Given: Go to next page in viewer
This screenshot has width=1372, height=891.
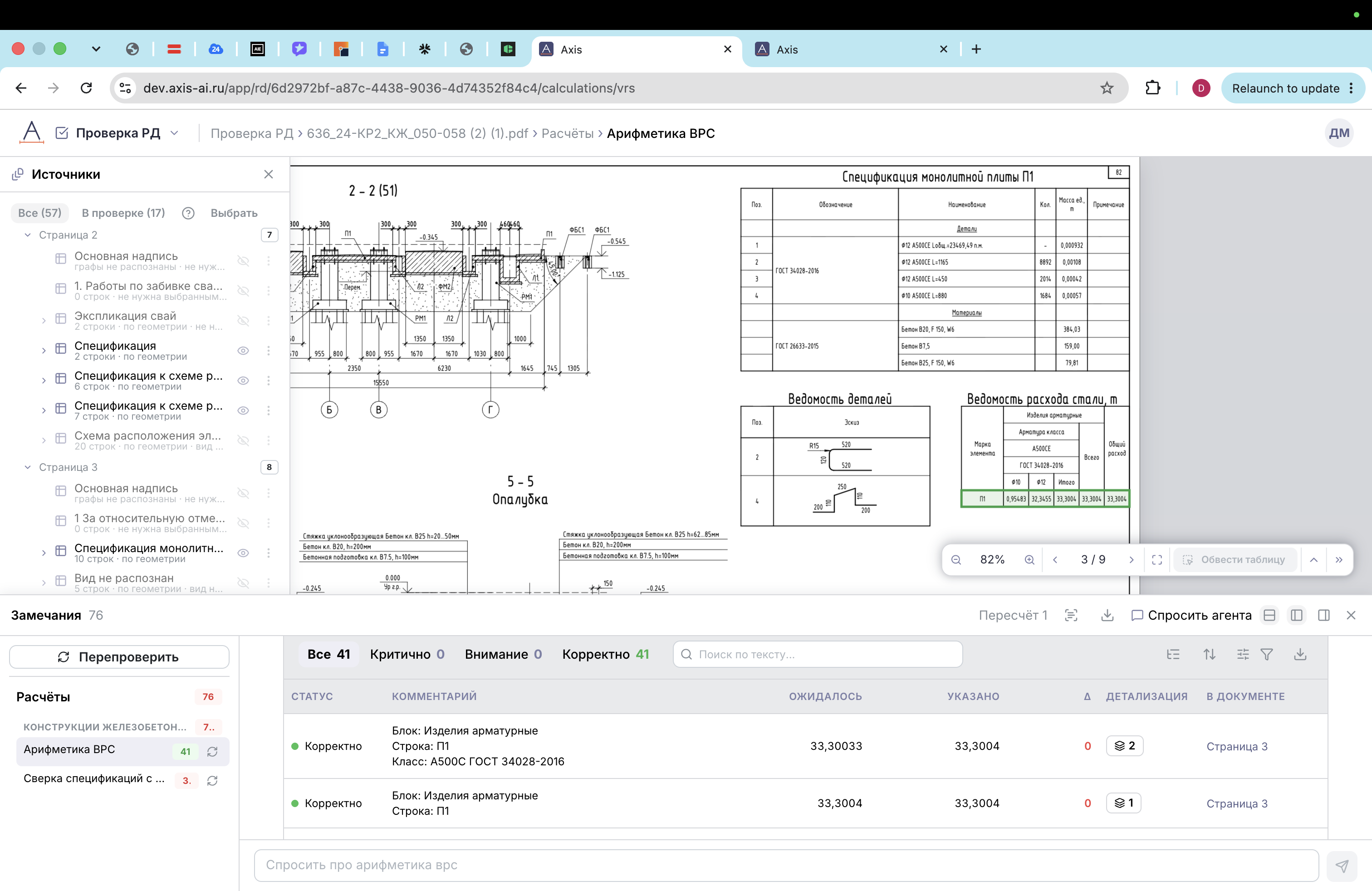Looking at the screenshot, I should point(1131,560).
